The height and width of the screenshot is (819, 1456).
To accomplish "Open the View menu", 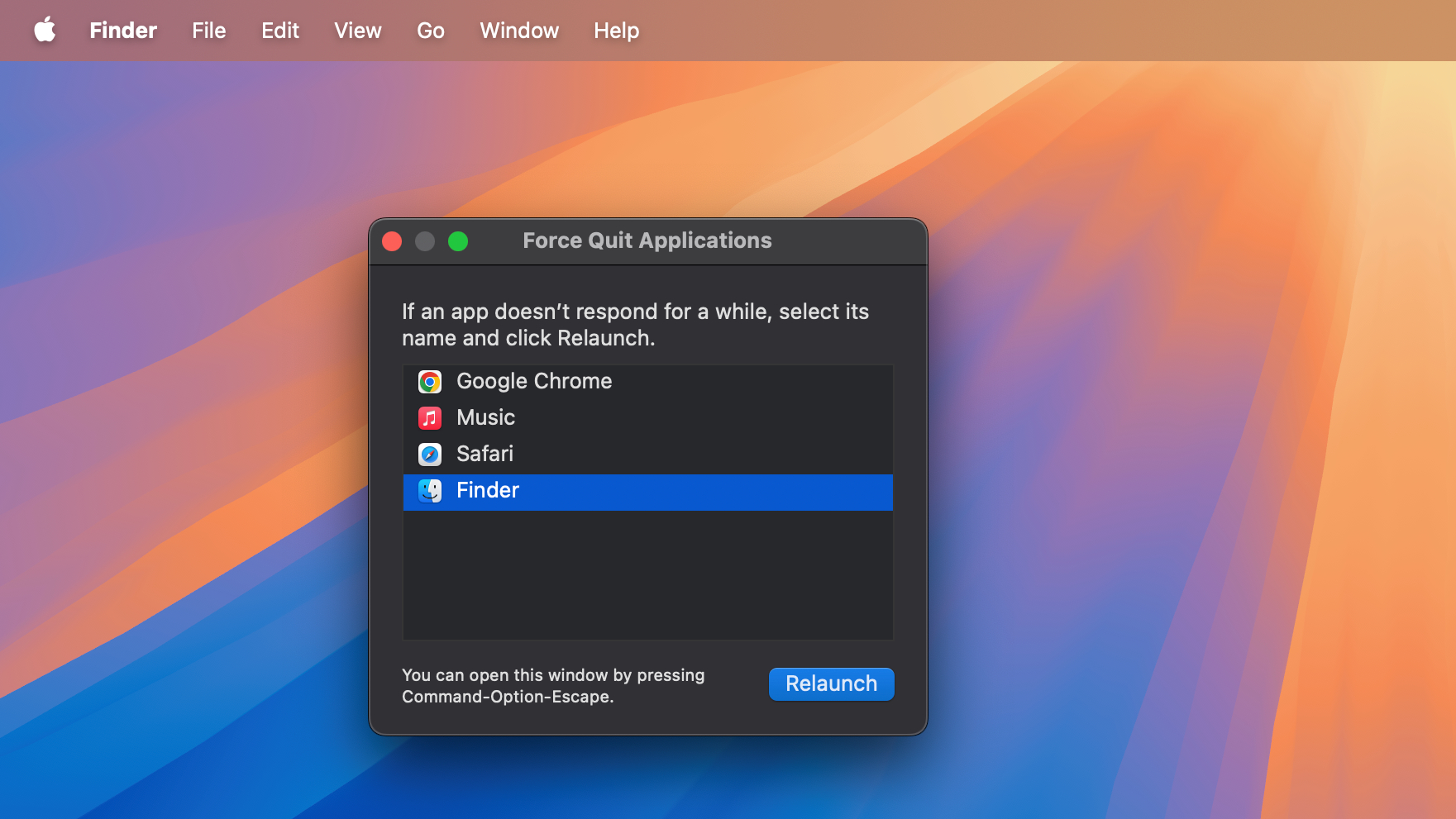I will [x=357, y=31].
